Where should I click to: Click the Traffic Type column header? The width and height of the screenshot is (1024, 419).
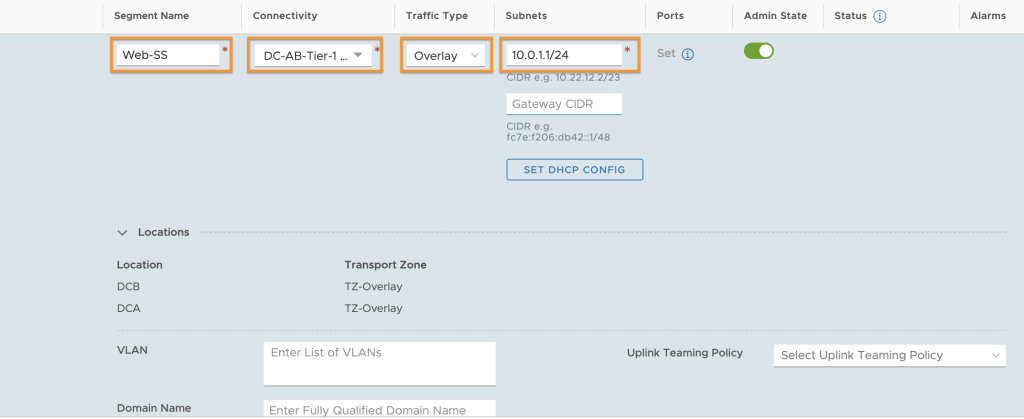pos(437,16)
